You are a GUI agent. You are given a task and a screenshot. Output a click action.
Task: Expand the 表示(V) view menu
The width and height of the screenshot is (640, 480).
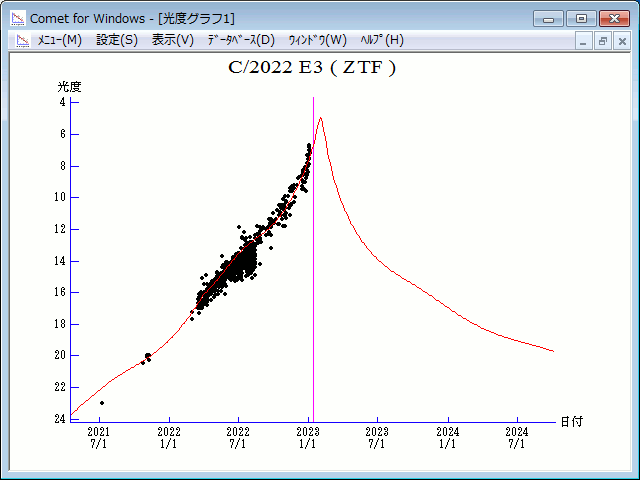pos(172,40)
